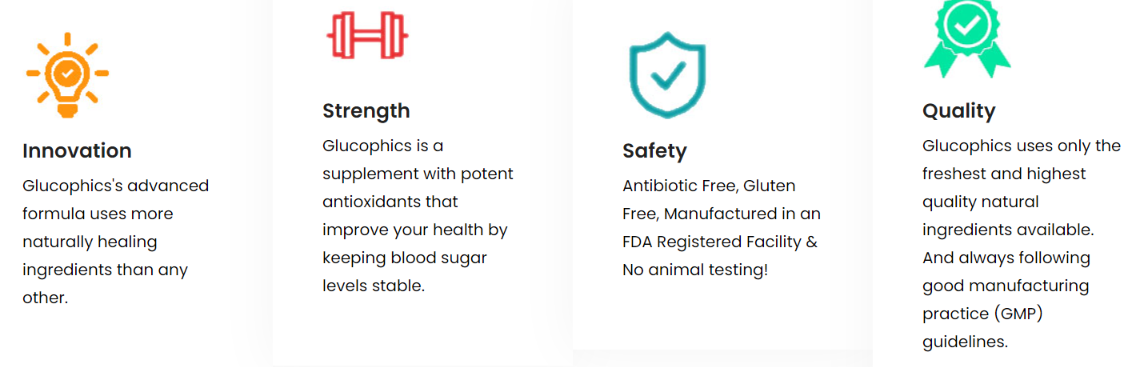The height and width of the screenshot is (367, 1136).
Task: Click the teal shield checkmark Safety icon
Action: (667, 76)
